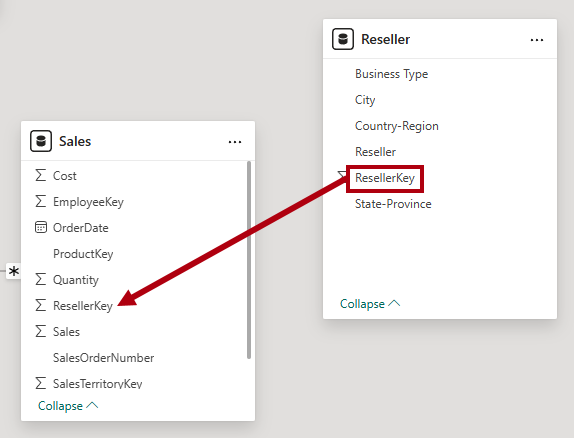Click the sigma icon beside Quantity

pyautogui.click(x=41, y=279)
